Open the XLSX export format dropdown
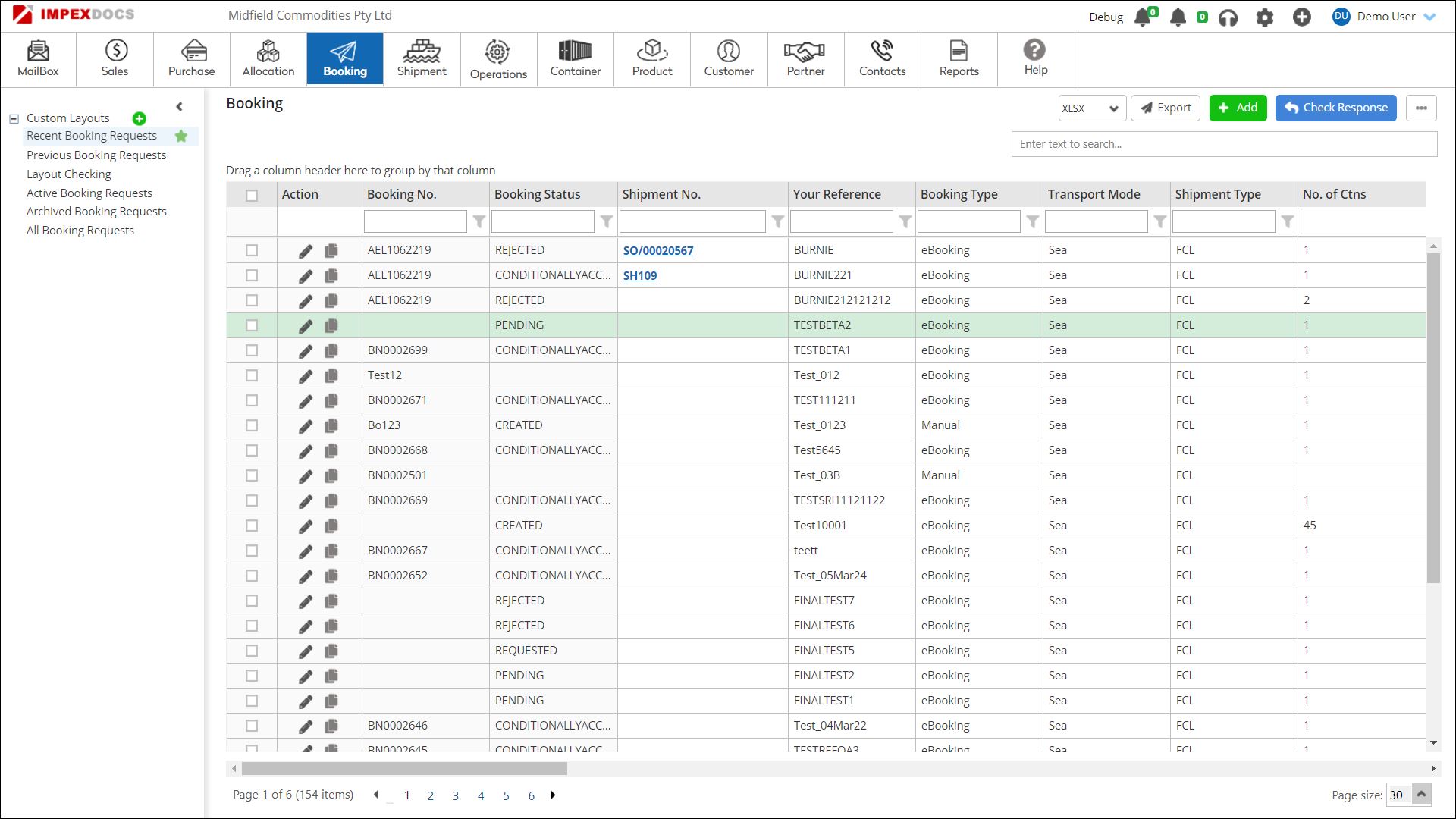Screen dimensions: 1456x819 tap(1090, 108)
